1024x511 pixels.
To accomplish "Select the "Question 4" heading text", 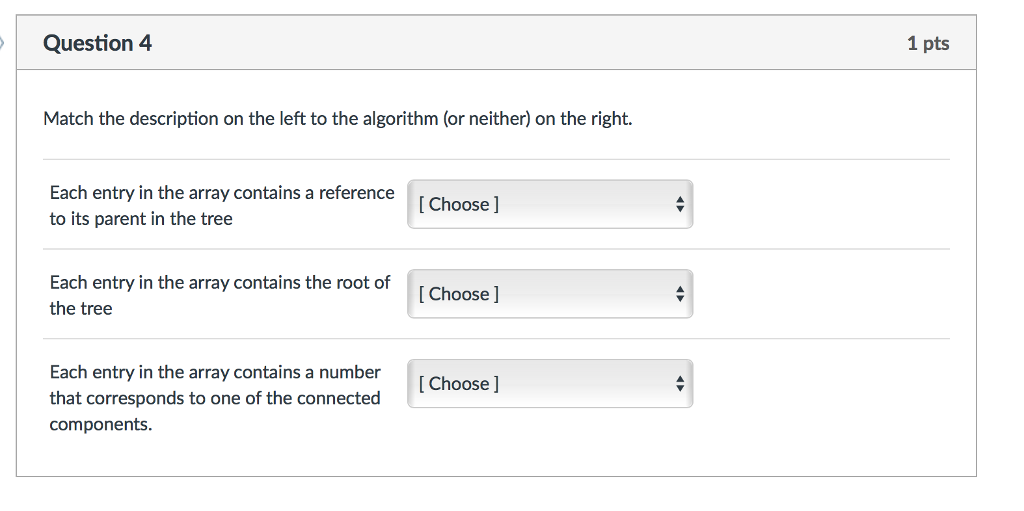I will (97, 43).
